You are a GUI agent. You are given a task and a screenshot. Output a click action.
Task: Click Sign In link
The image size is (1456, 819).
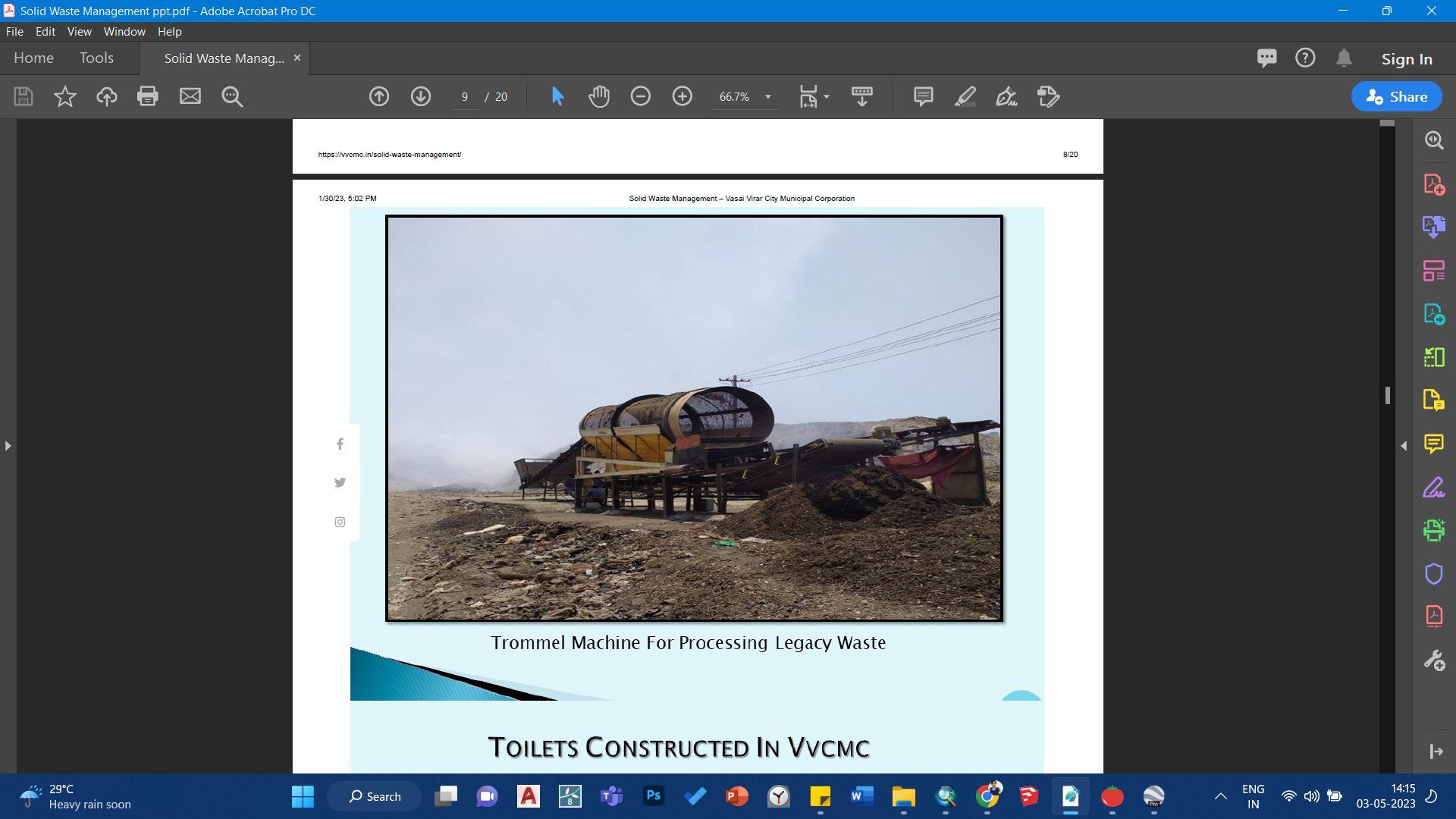(1406, 59)
